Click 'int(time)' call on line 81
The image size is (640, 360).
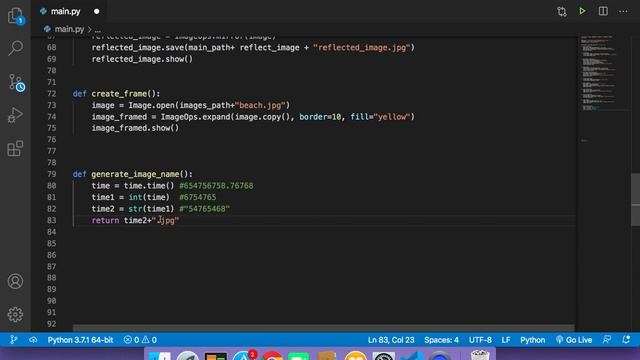pyautogui.click(x=149, y=197)
